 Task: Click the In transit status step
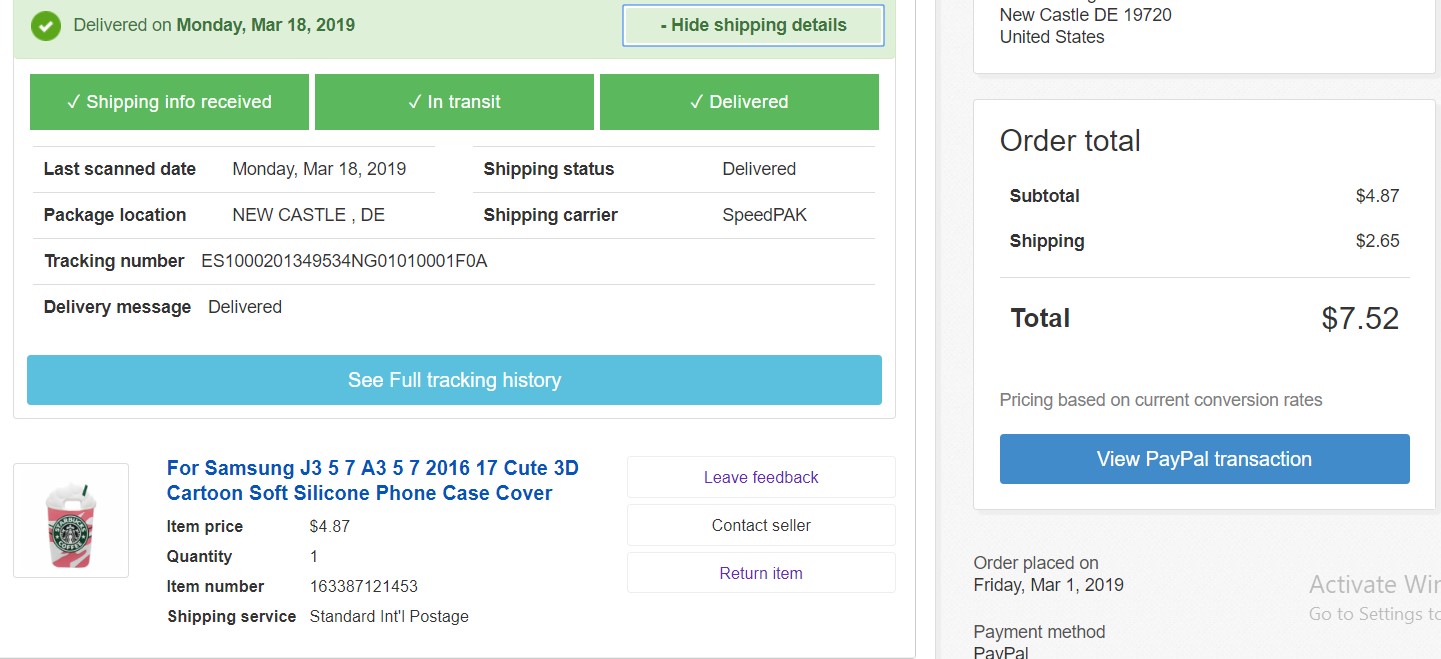[454, 102]
